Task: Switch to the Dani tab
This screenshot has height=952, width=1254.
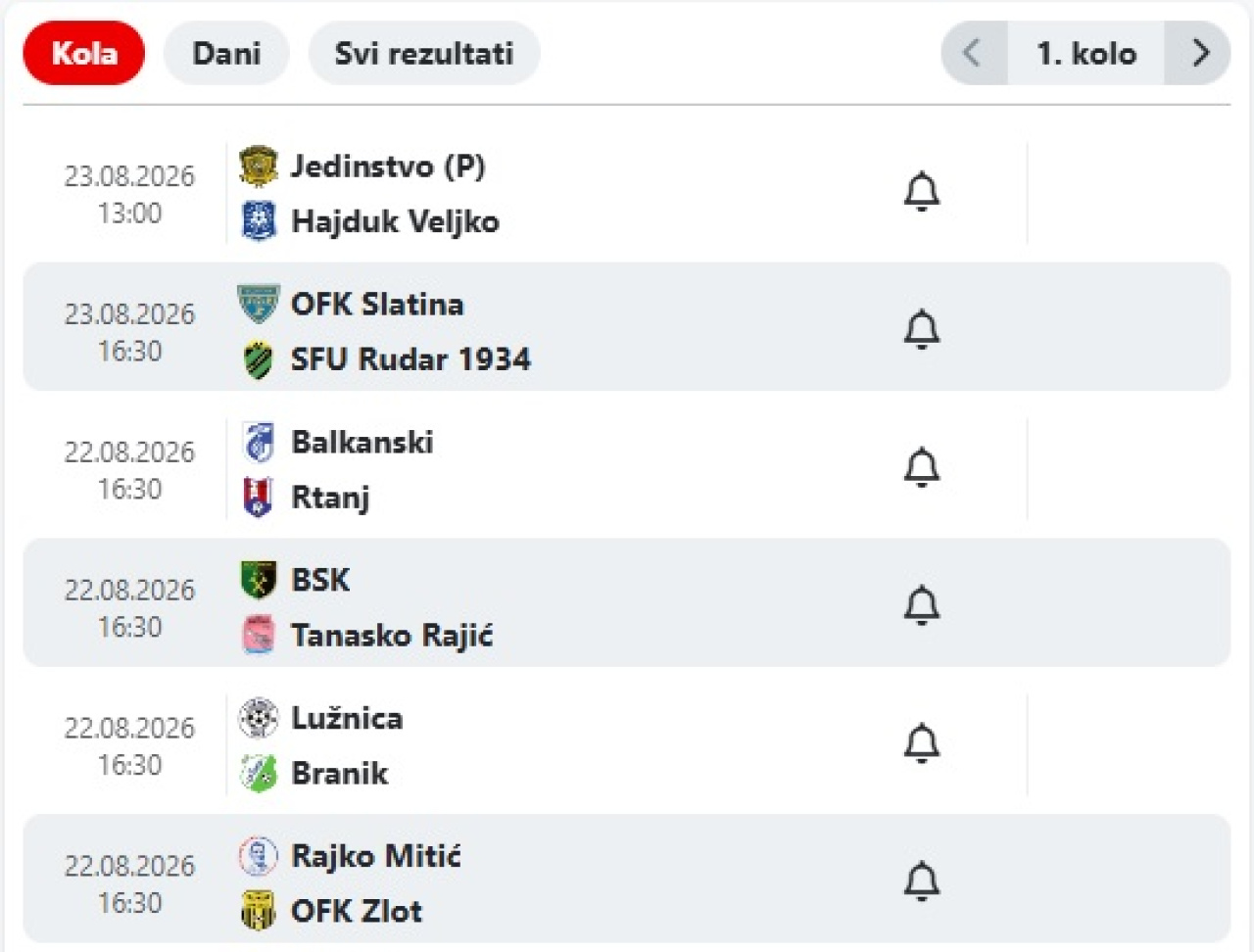Action: (226, 53)
